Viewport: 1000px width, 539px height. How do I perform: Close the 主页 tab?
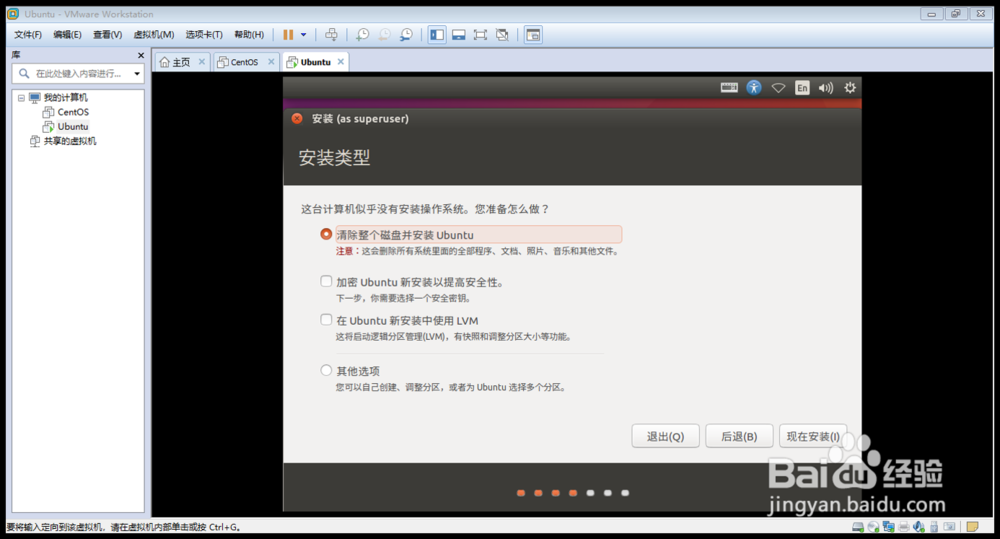(x=202, y=62)
